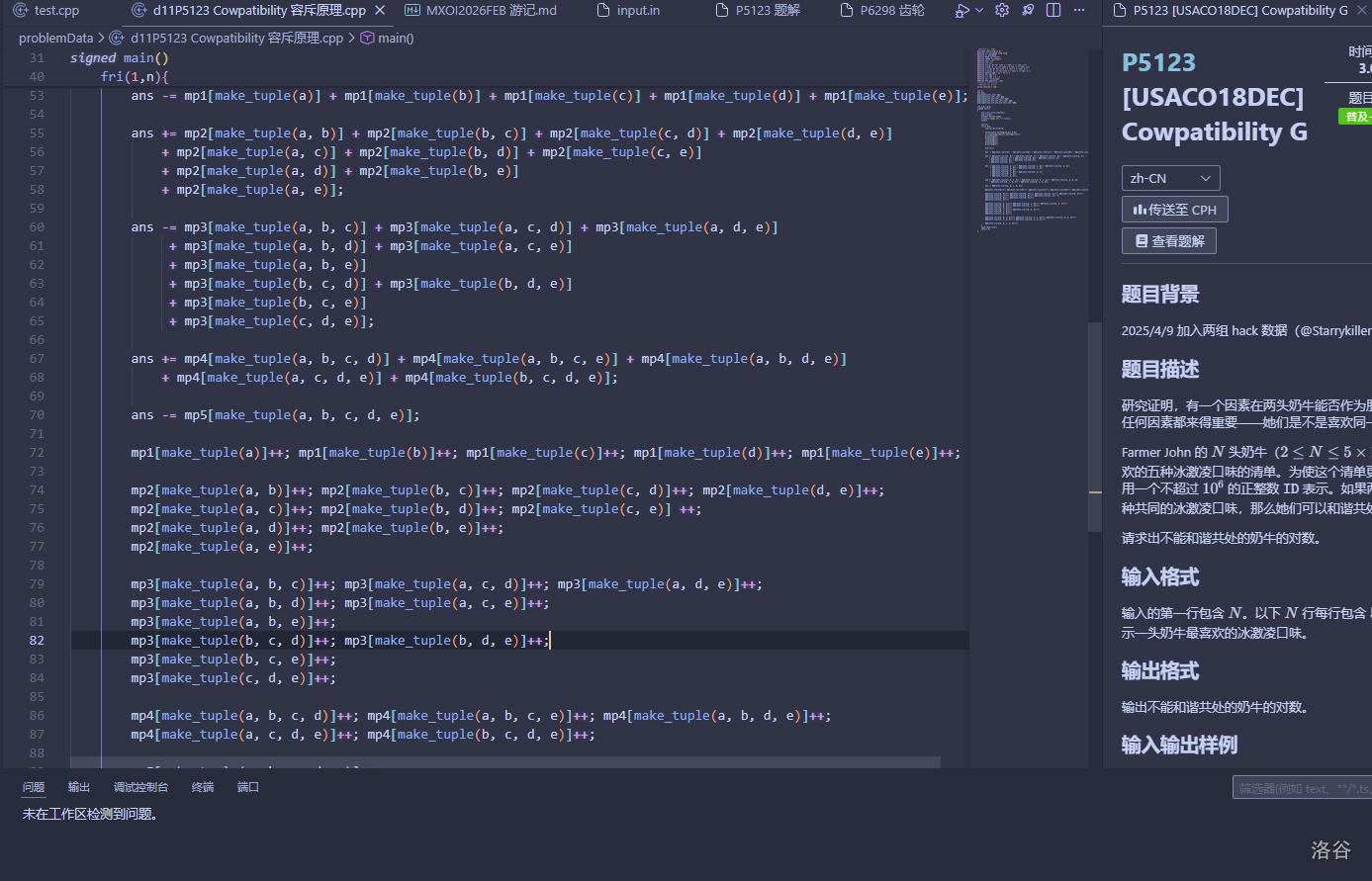Expand the zh-CN language dropdown
Image resolution: width=1372 pixels, height=881 pixels.
click(1170, 179)
